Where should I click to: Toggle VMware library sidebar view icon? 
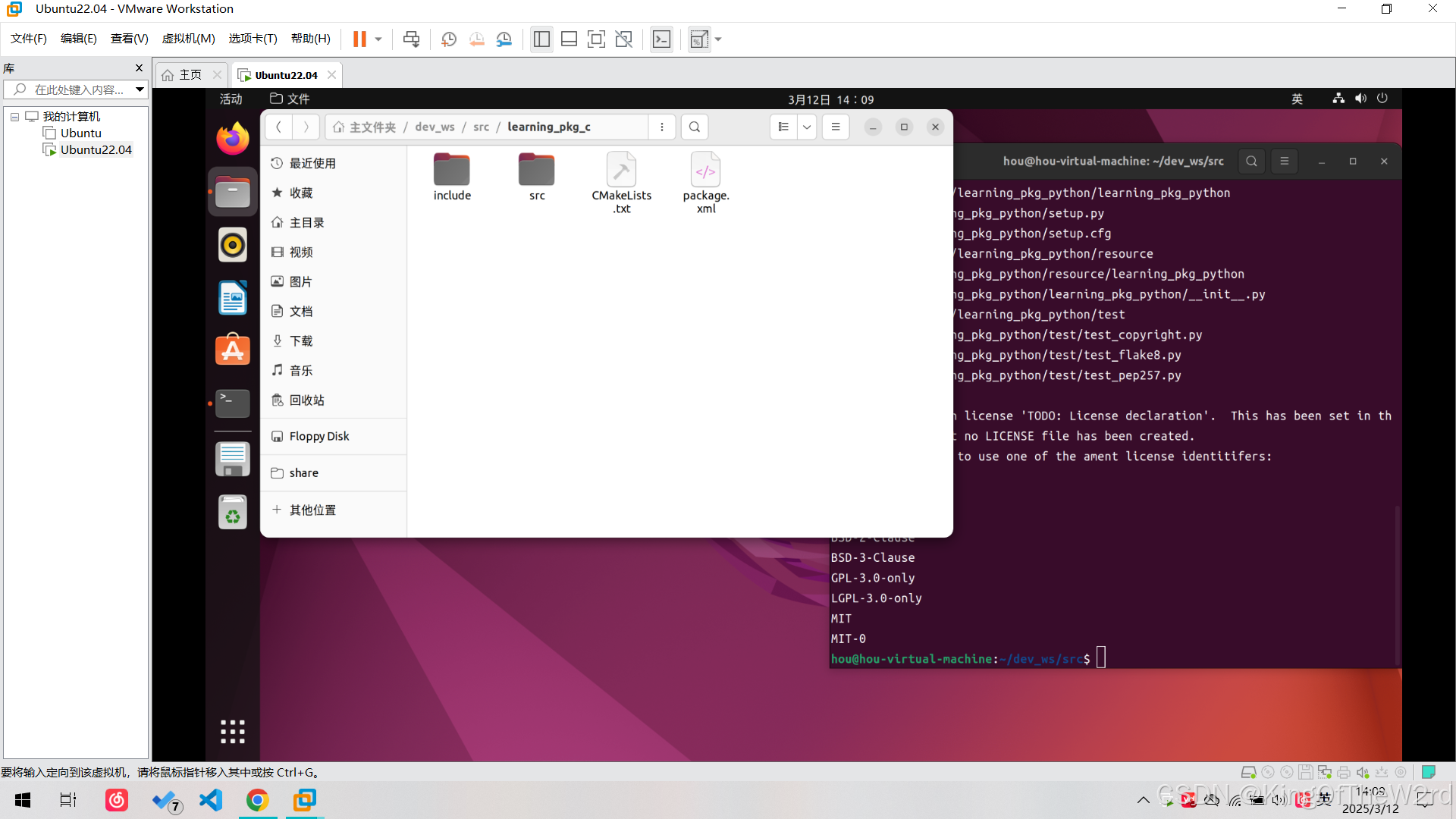[541, 39]
